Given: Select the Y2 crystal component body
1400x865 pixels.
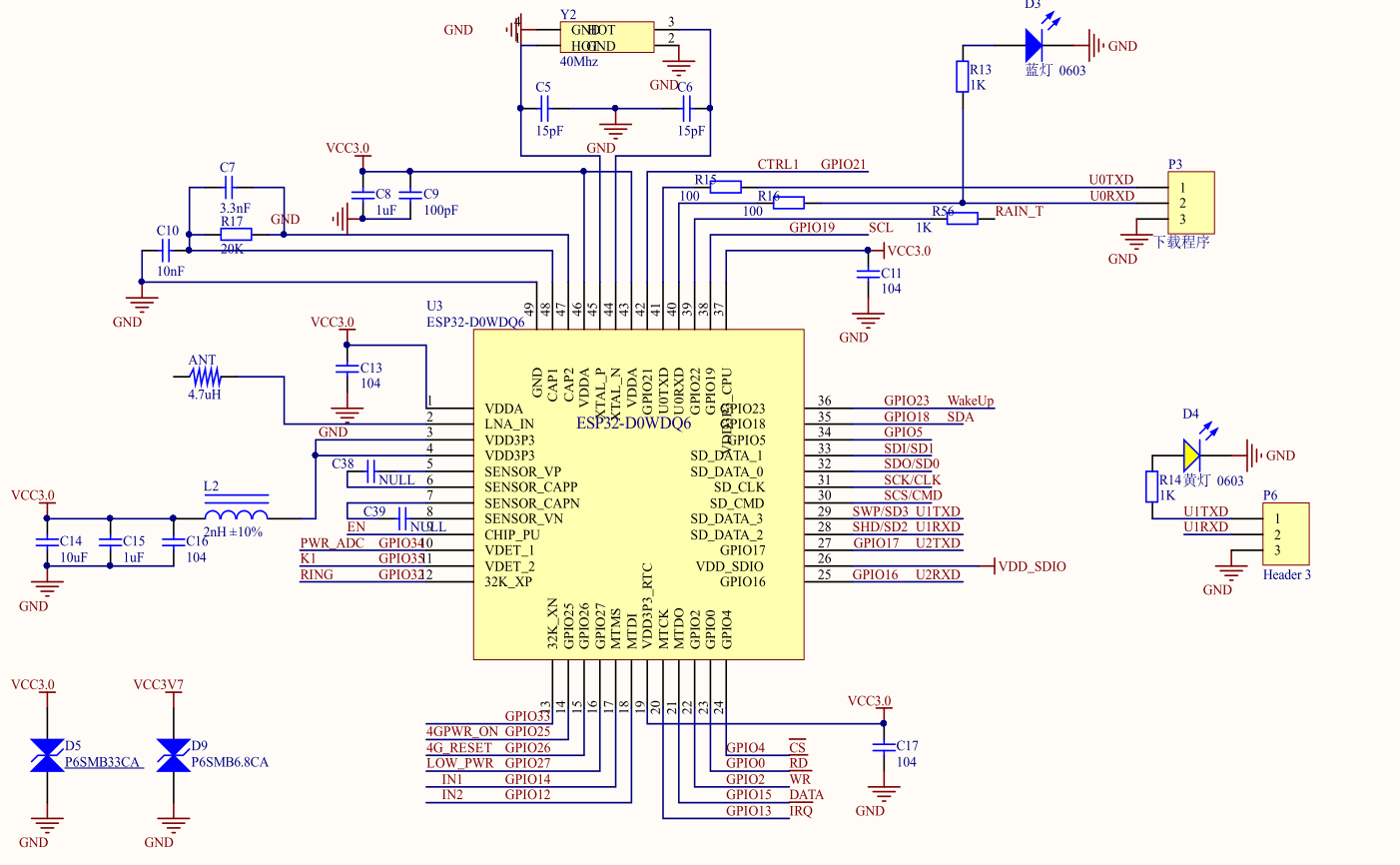Looking at the screenshot, I should point(606,37).
